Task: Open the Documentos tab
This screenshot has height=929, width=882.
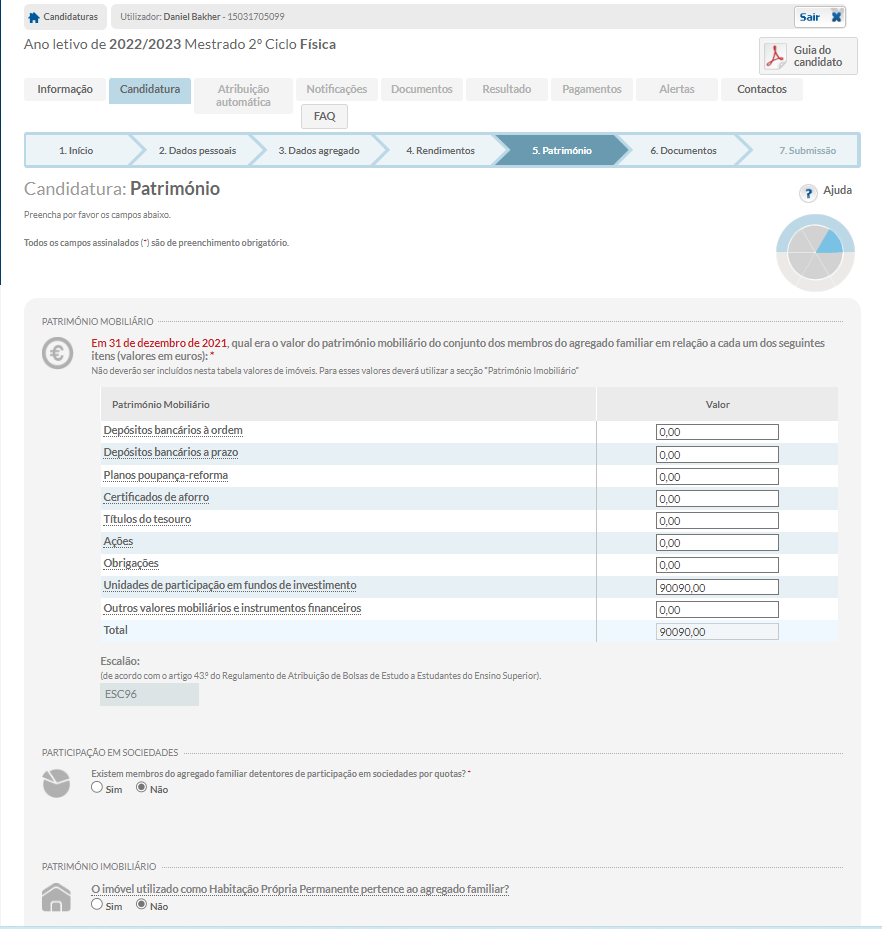Action: [422, 89]
